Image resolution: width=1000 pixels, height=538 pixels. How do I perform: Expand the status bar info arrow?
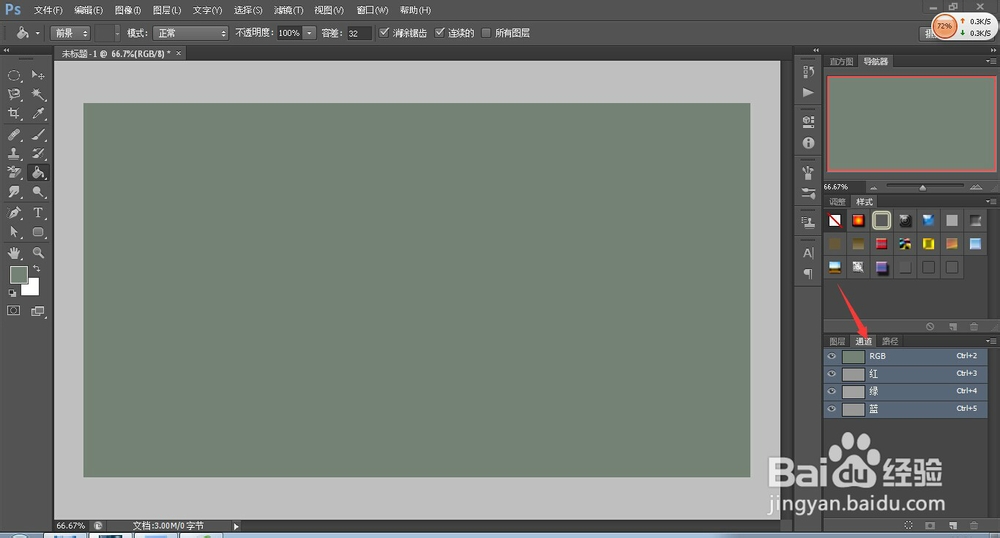coord(236,527)
